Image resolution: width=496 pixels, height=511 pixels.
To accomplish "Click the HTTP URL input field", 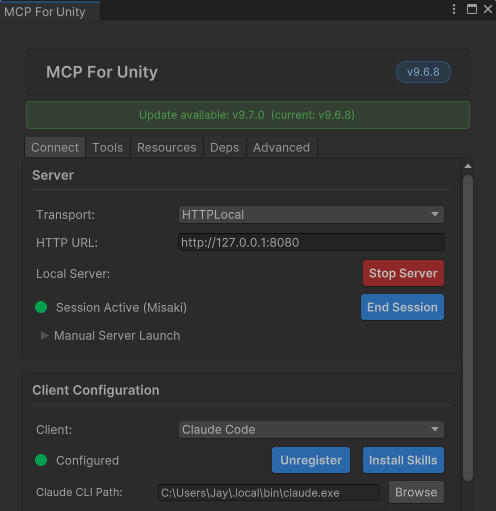I will click(x=311, y=242).
